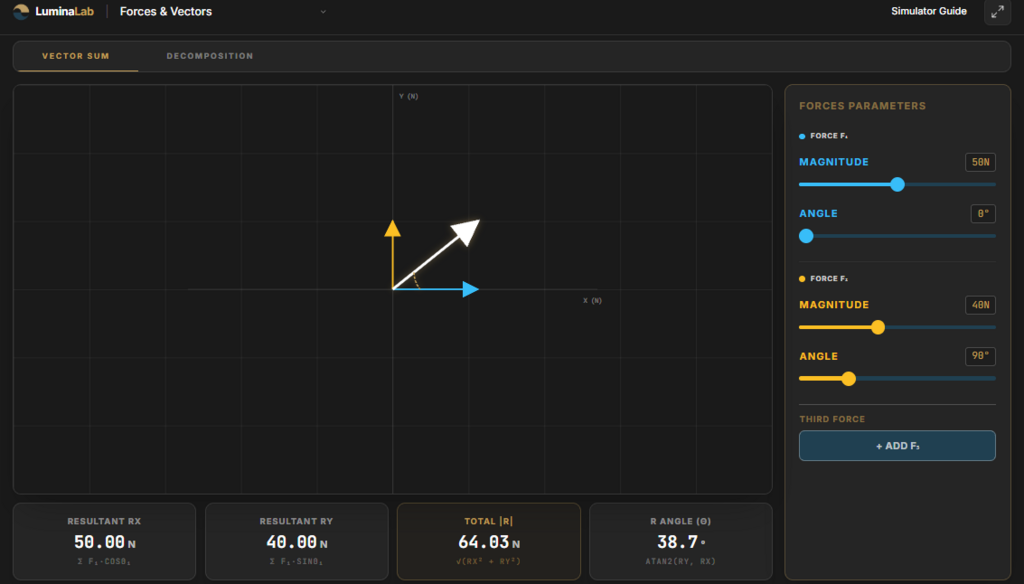Select the white resultant vector arrowhead
The image size is (1024, 584).
click(468, 231)
